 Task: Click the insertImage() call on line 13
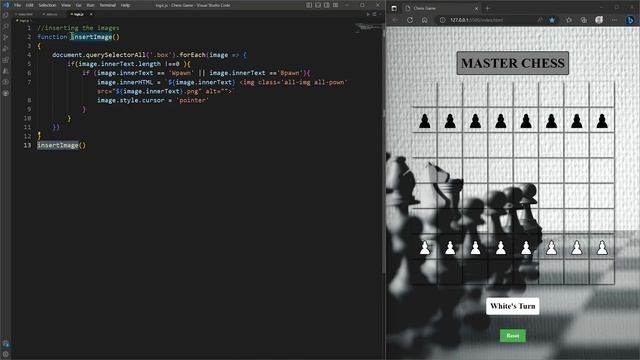pos(62,145)
